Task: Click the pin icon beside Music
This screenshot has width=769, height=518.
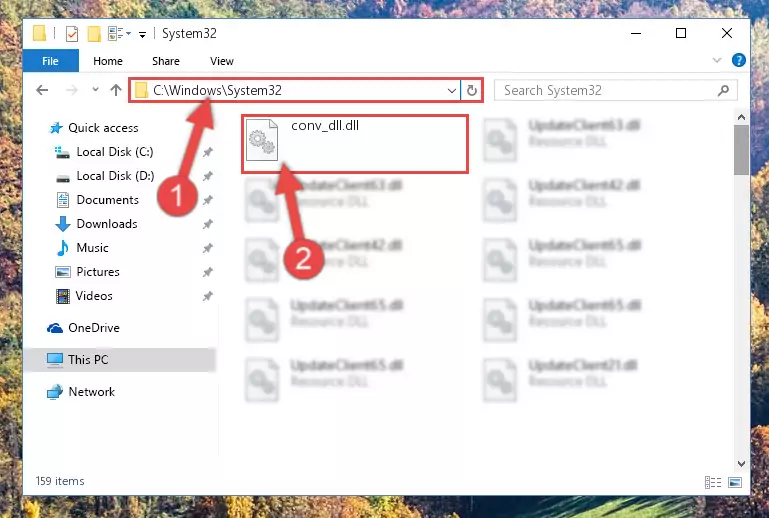Action: click(x=208, y=248)
